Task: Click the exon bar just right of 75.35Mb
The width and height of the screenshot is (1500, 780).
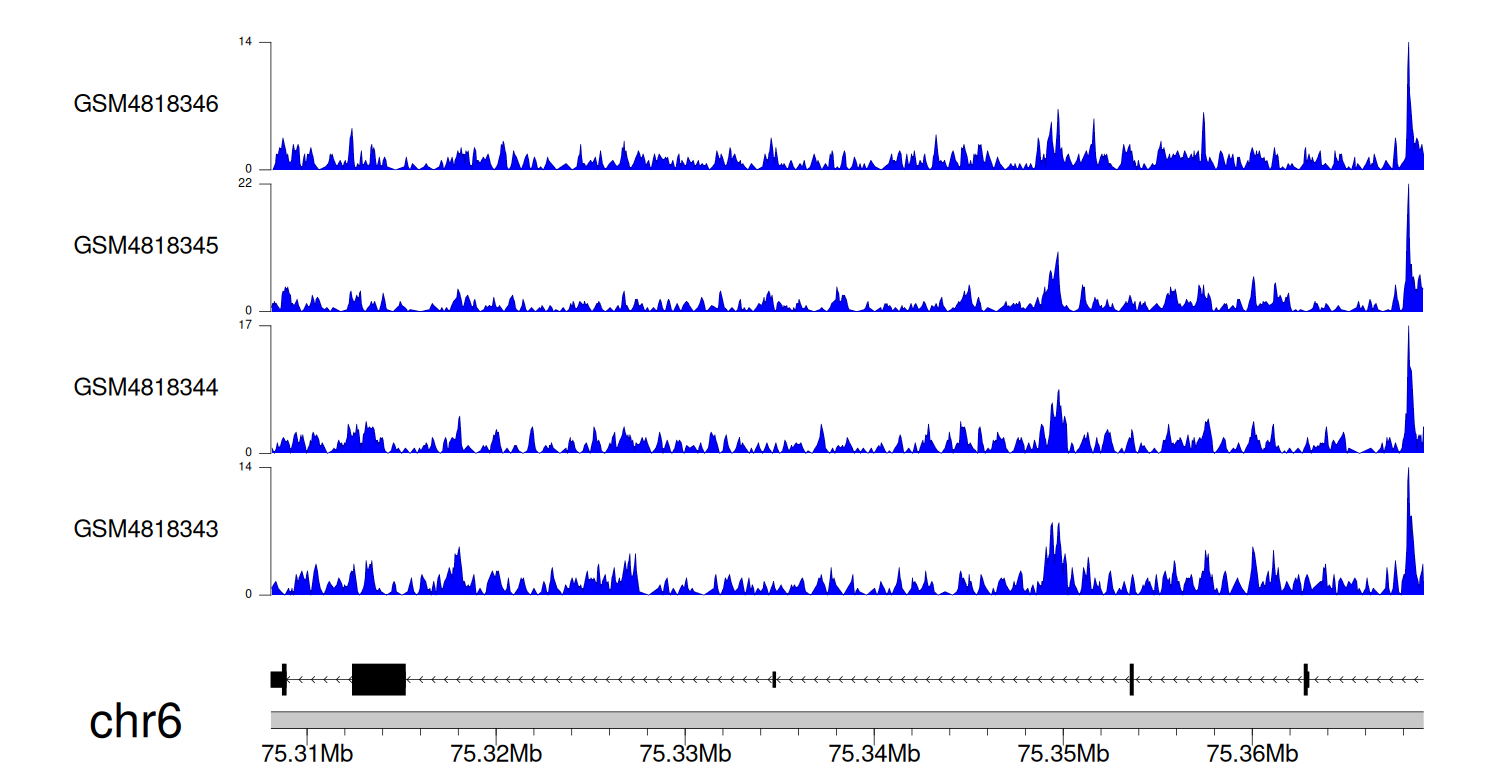Action: tap(1131, 679)
